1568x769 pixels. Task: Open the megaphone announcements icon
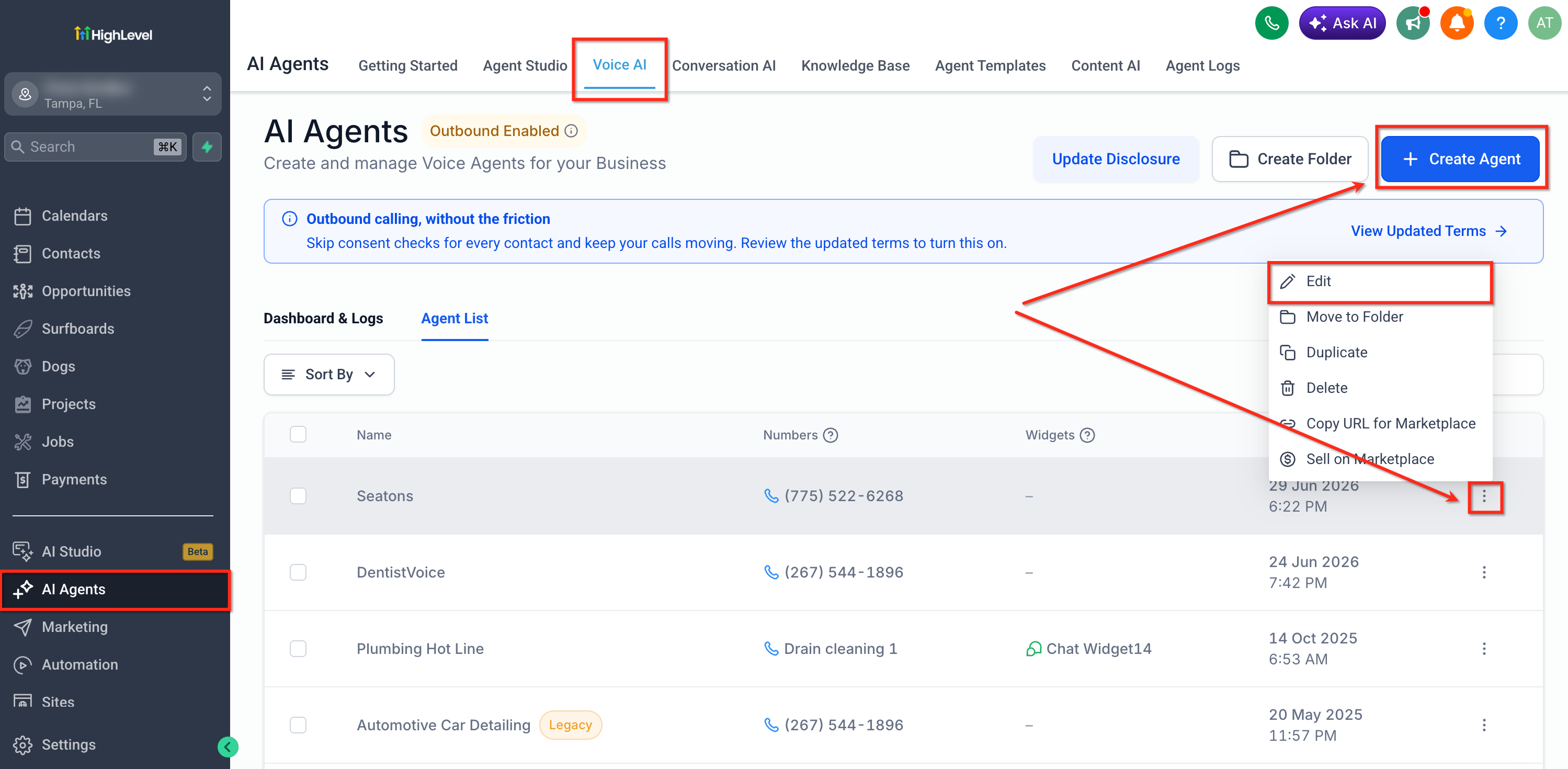(1413, 23)
